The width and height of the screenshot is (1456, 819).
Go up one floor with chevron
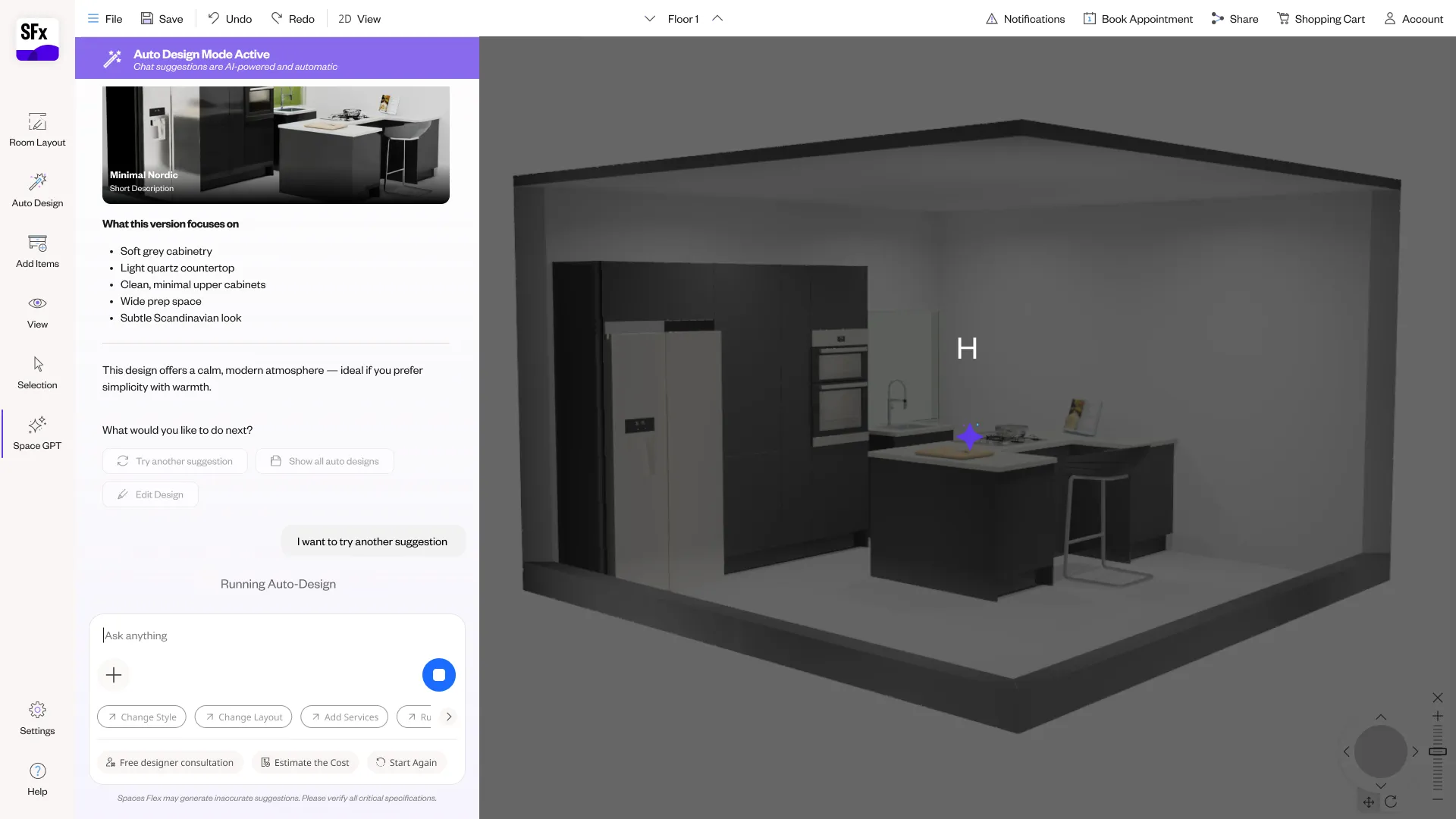click(717, 18)
